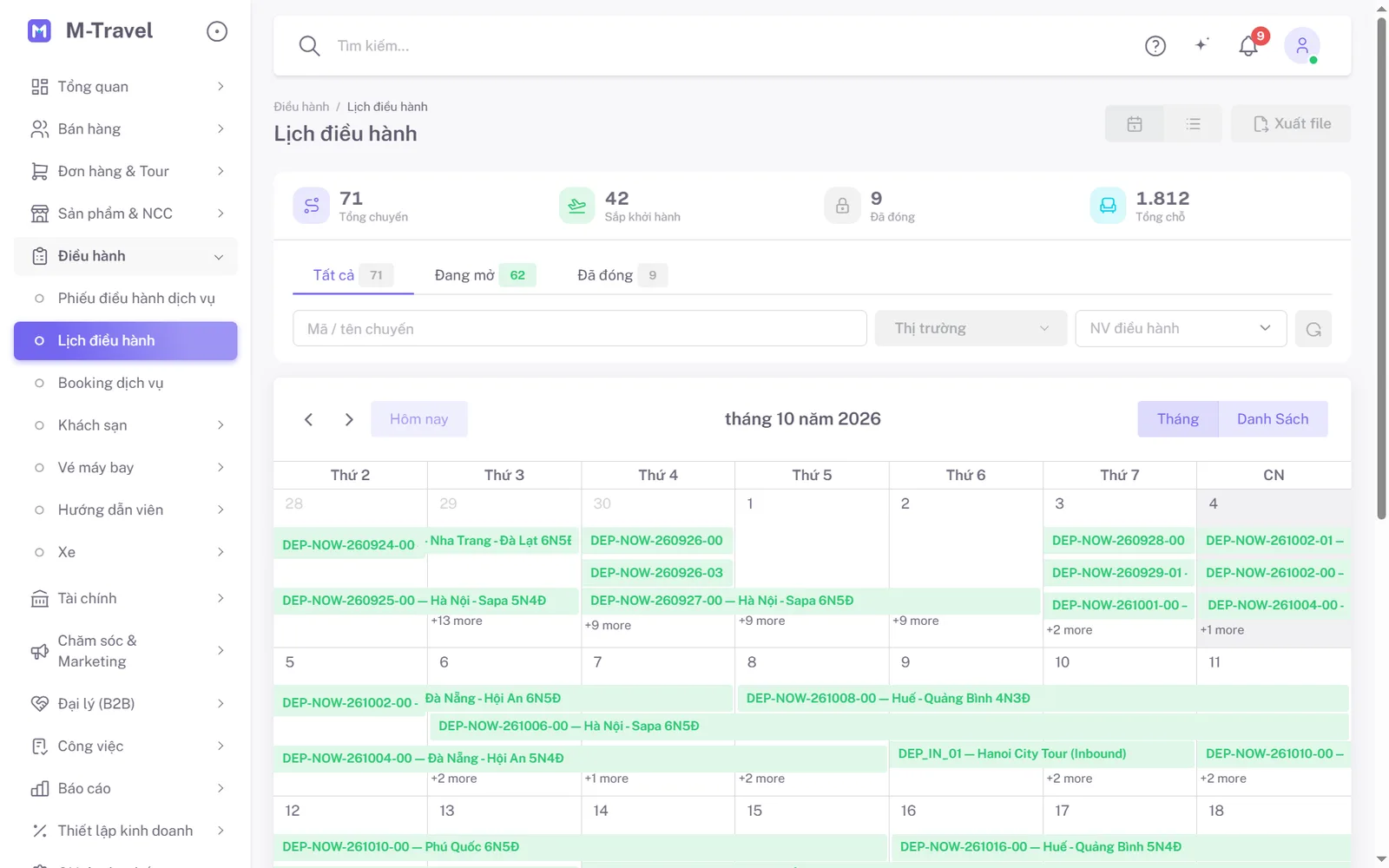Switch calendar to Tháng view
This screenshot has width=1389, height=868.
click(1178, 419)
